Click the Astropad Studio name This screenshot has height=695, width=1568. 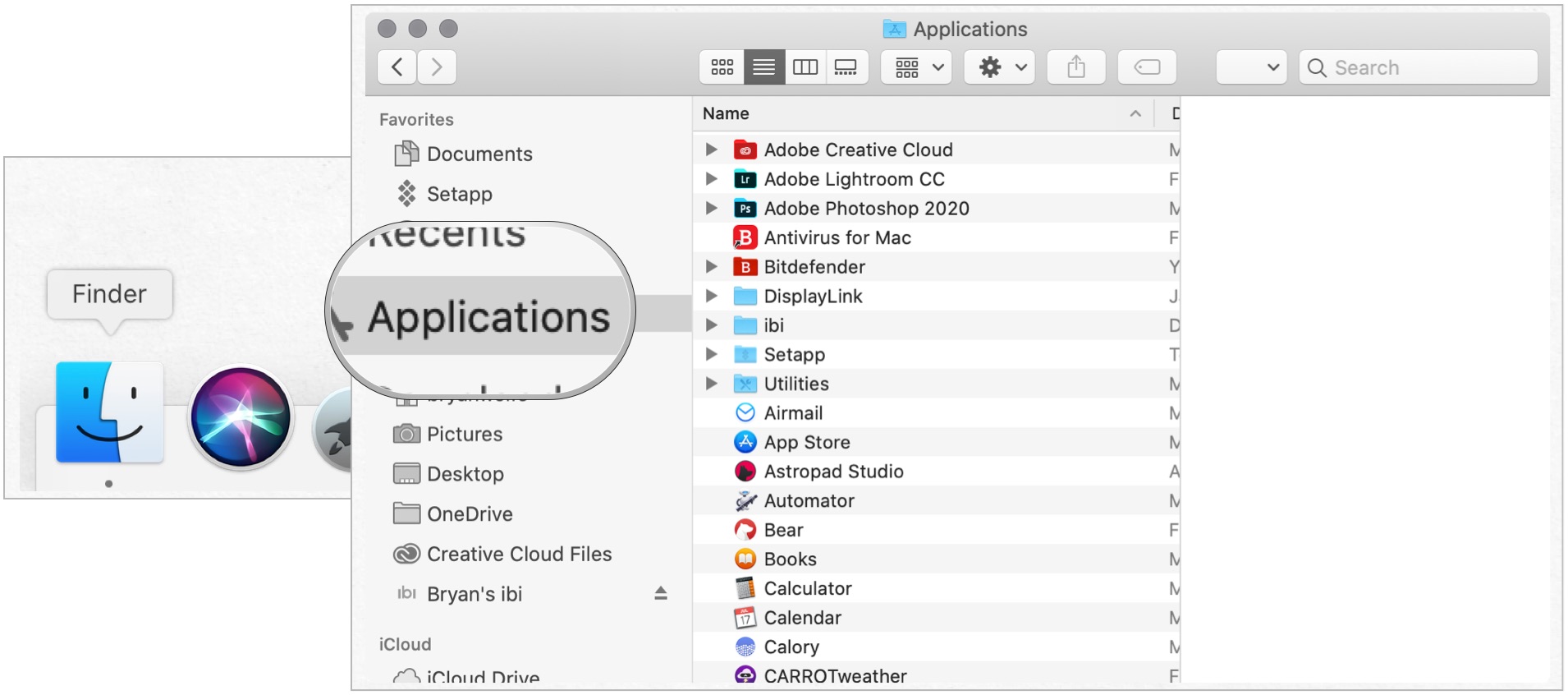(x=834, y=472)
